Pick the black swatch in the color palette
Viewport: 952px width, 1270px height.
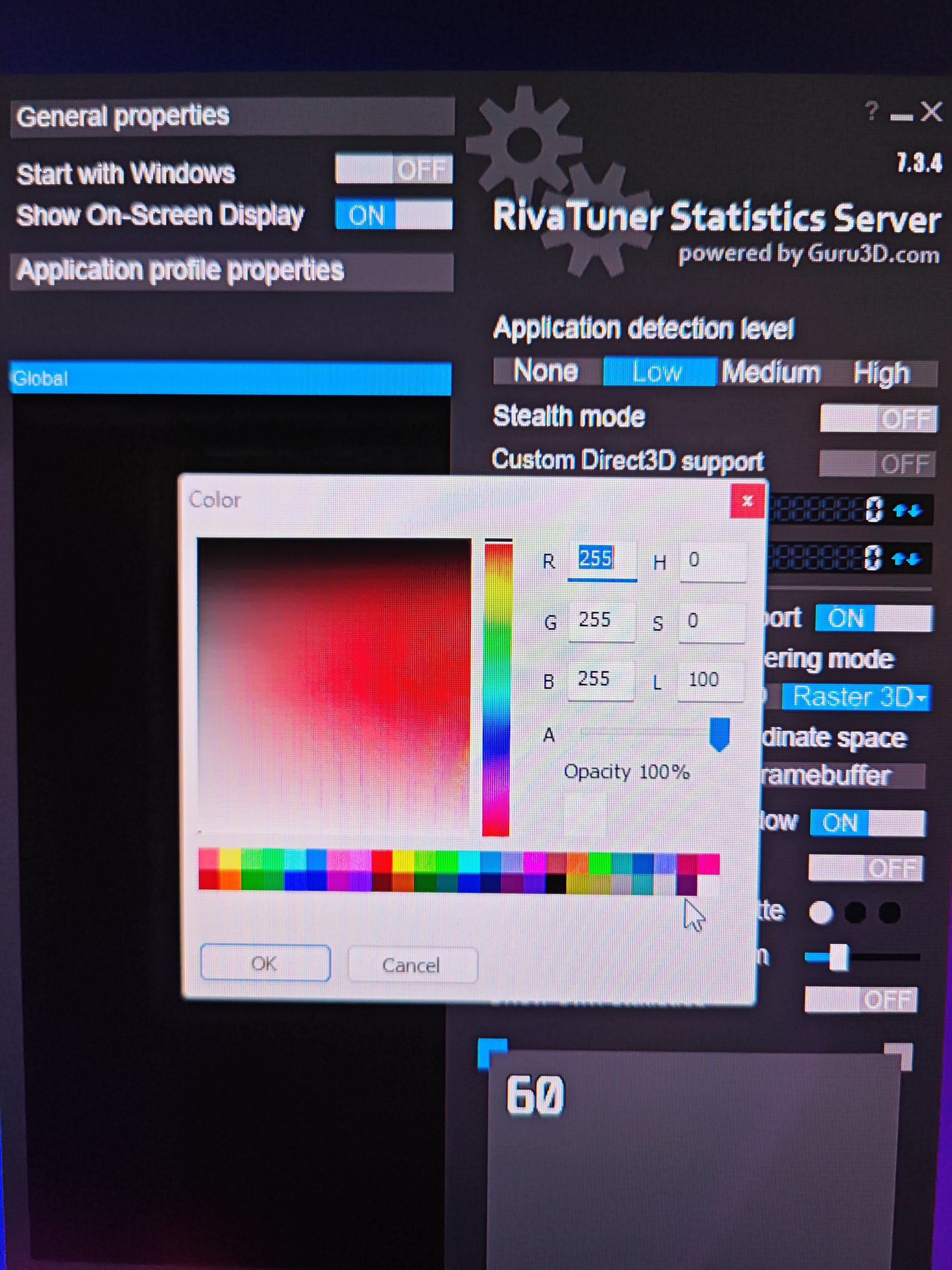coord(555,884)
